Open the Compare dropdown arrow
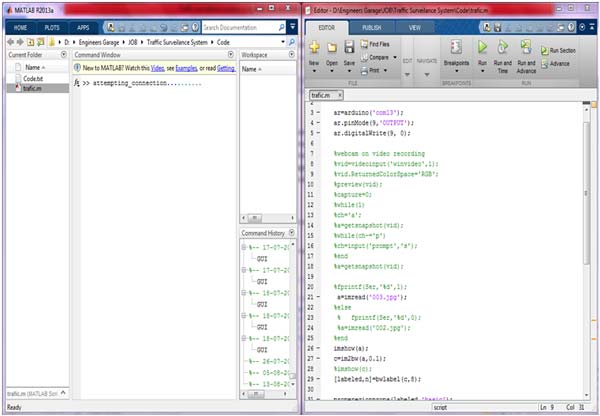The image size is (600, 416). [395, 57]
